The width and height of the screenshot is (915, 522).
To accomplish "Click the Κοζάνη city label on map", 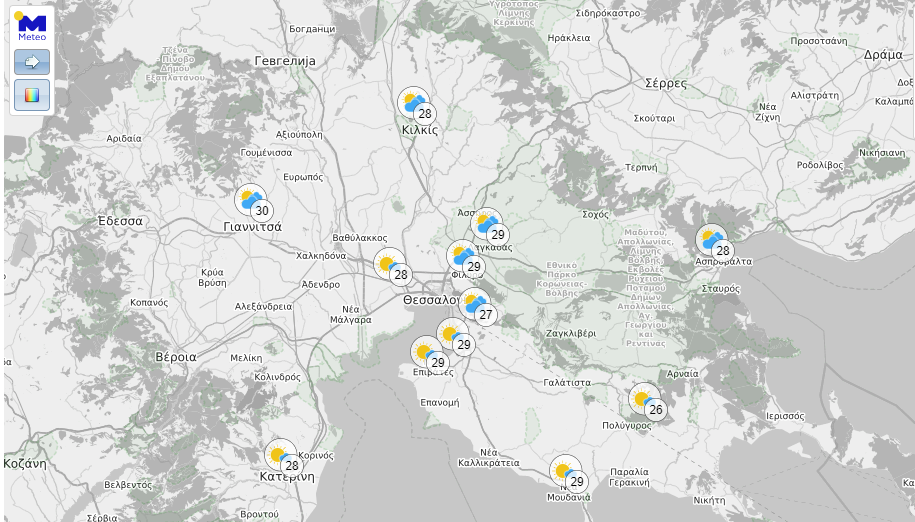I will (x=25, y=464).
